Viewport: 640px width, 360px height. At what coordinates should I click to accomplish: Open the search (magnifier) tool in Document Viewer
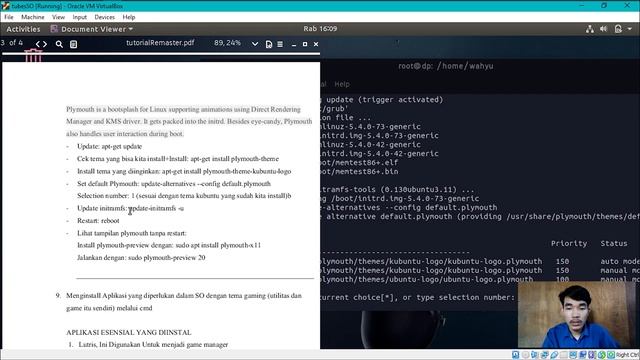[x=59, y=44]
